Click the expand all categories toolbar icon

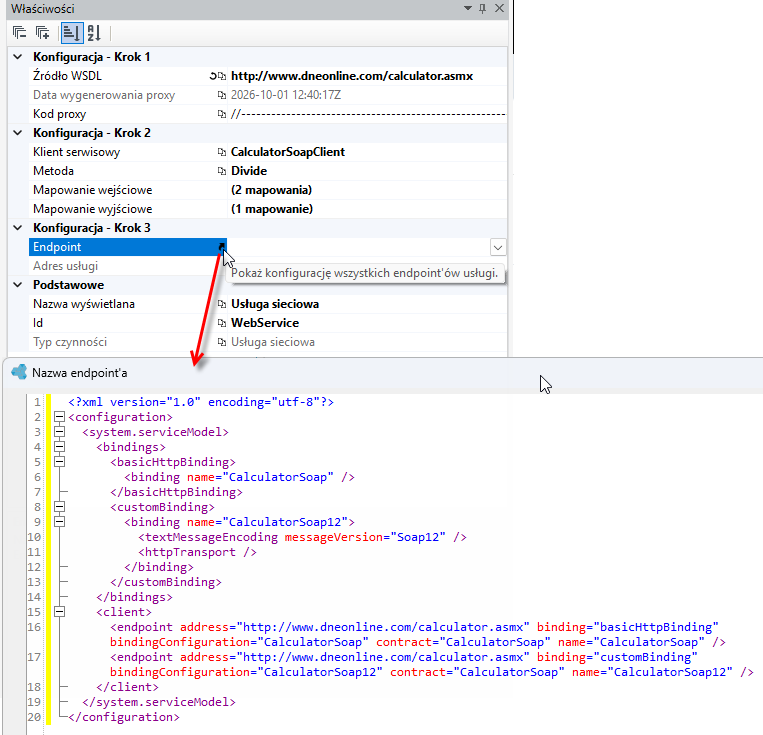pyautogui.click(x=43, y=33)
